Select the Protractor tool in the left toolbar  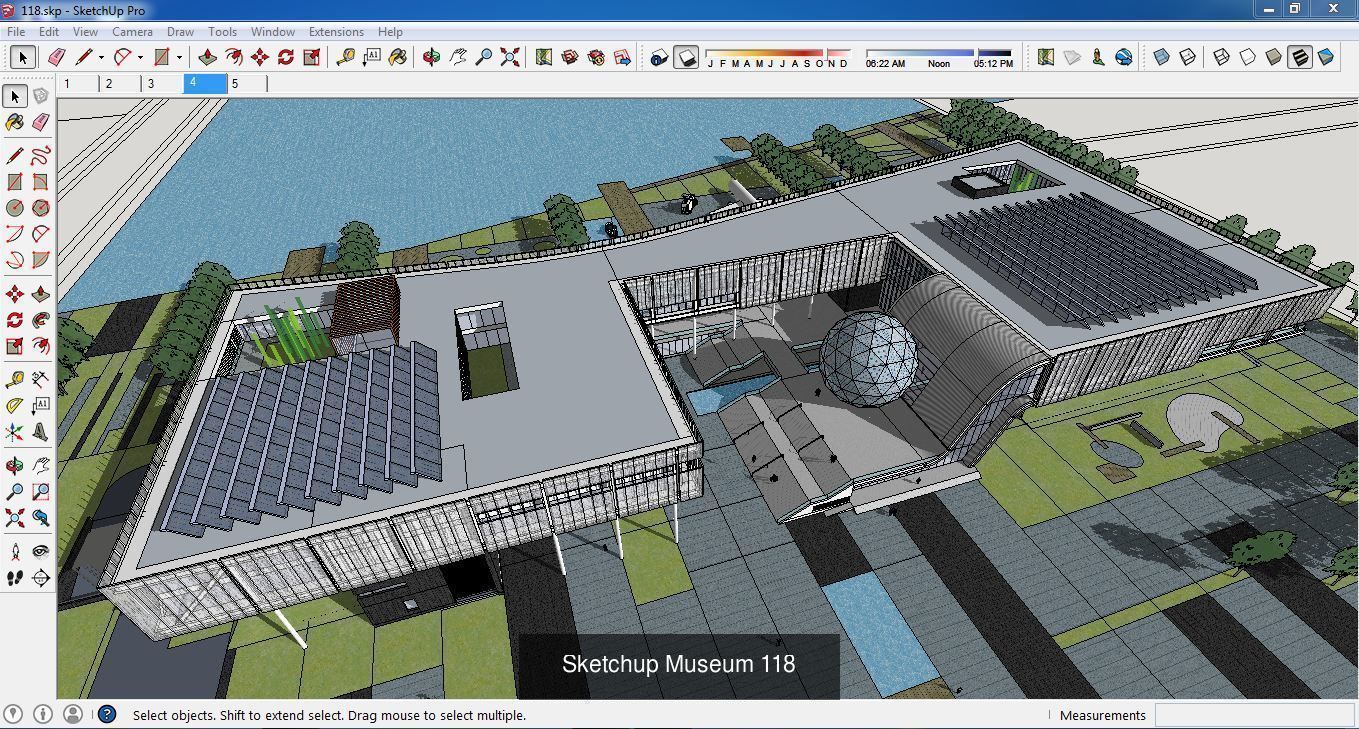(x=15, y=406)
